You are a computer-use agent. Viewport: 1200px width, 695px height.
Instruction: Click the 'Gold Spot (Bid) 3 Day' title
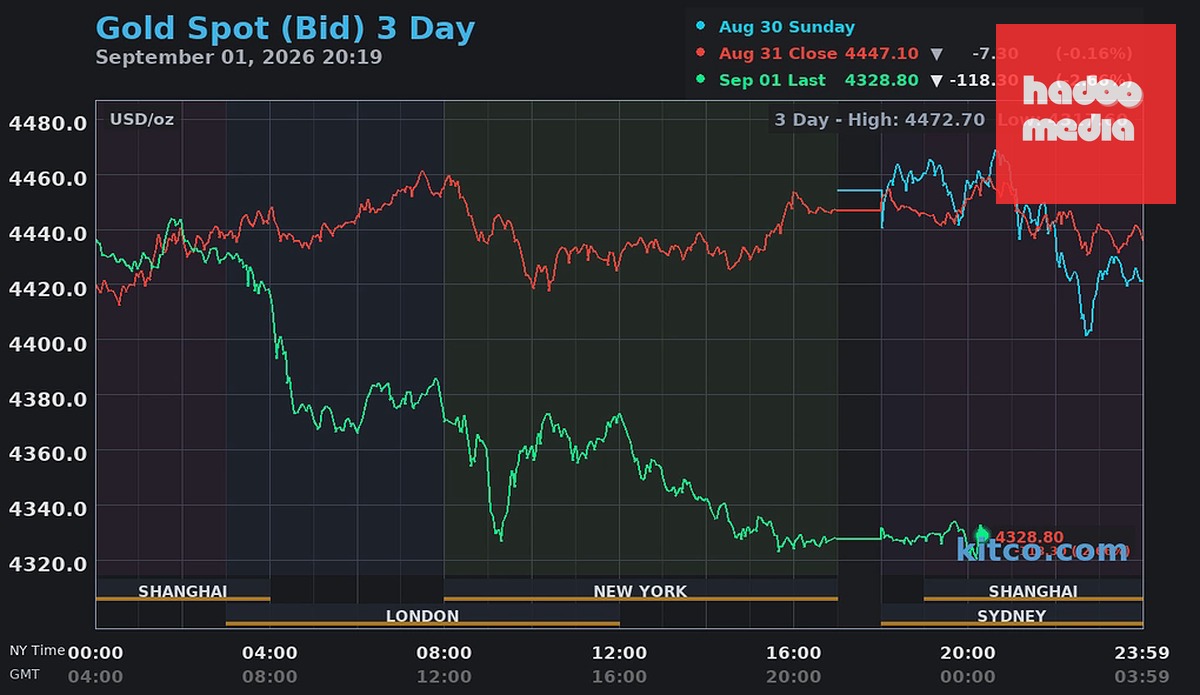(285, 29)
